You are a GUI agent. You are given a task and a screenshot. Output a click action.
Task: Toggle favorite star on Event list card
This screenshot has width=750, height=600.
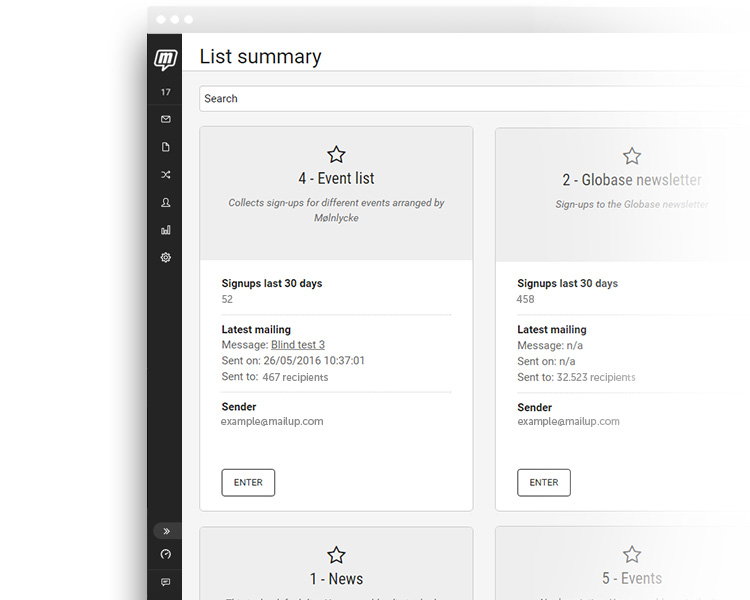click(x=336, y=154)
